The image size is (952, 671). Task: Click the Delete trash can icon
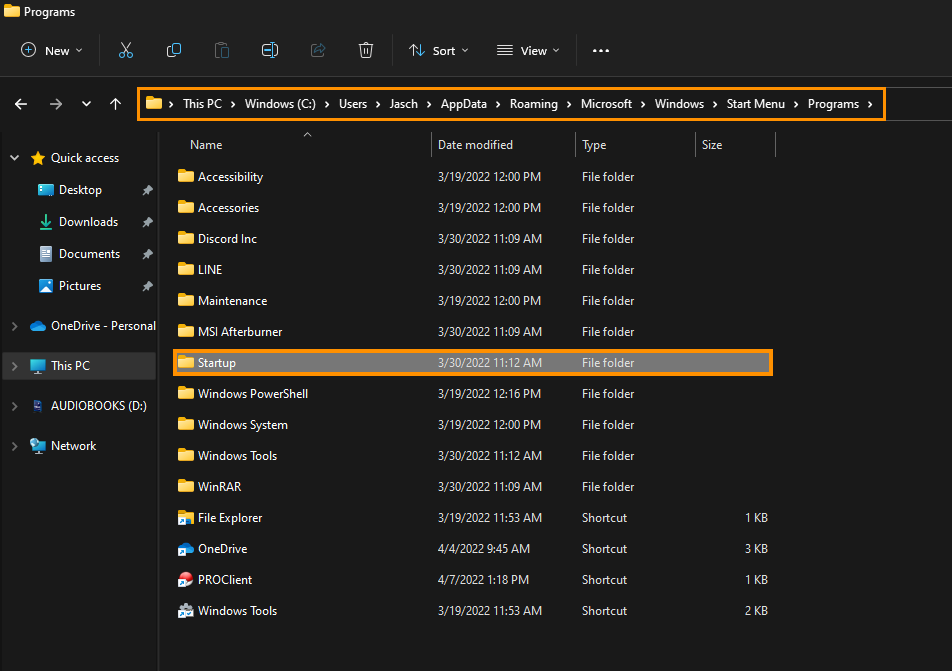coord(366,50)
